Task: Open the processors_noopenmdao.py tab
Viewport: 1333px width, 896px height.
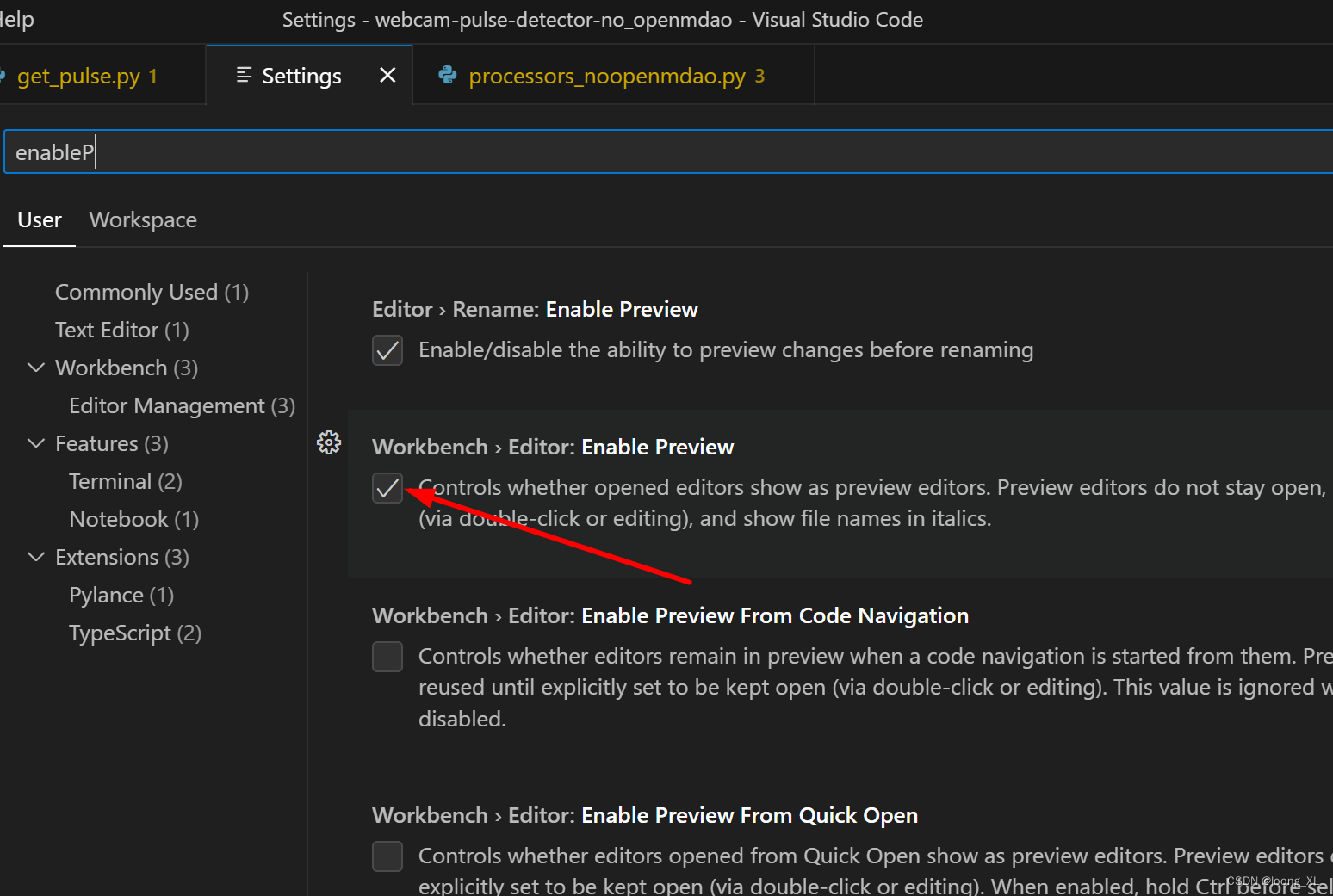Action: point(614,75)
